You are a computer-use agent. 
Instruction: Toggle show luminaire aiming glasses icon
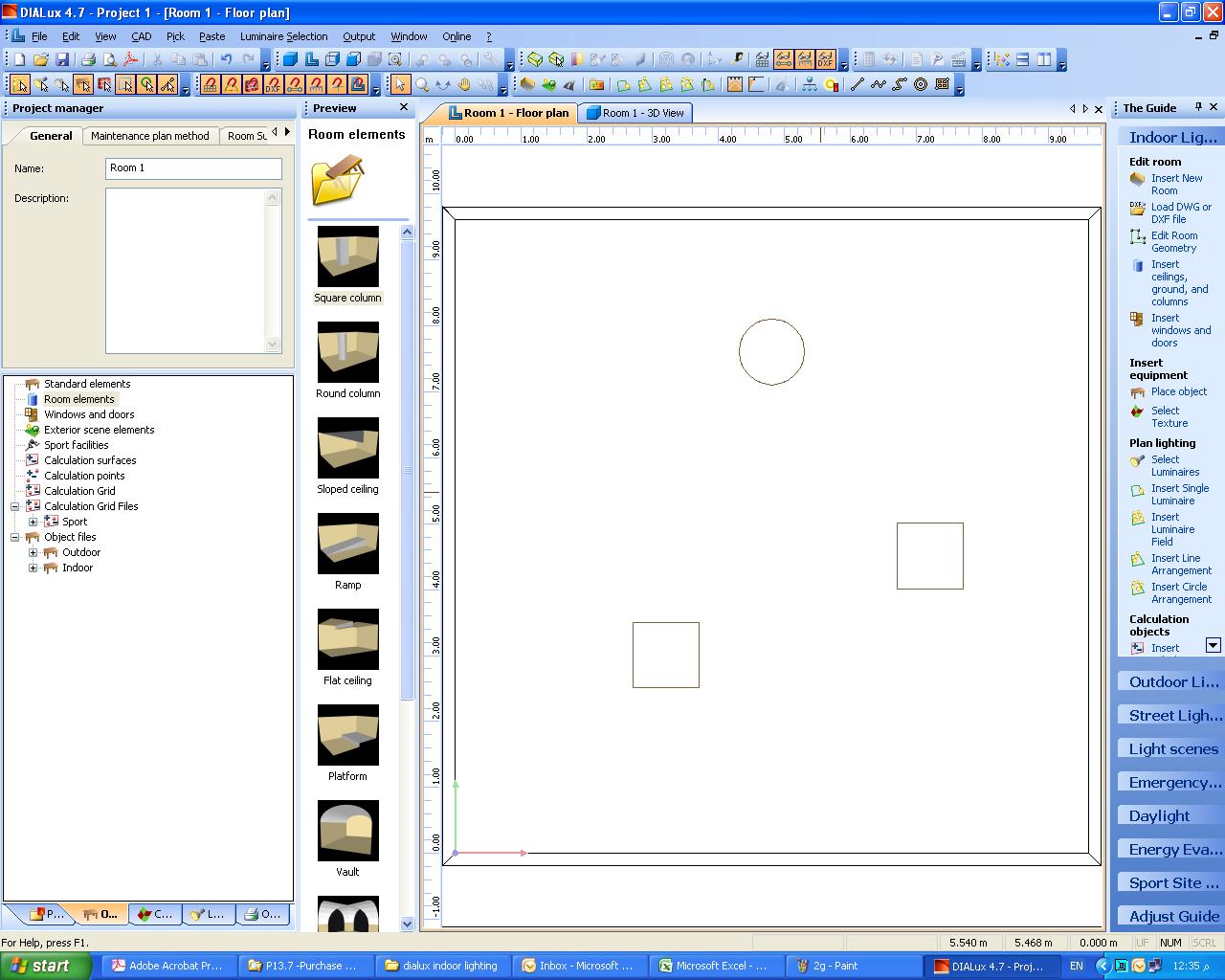click(784, 59)
